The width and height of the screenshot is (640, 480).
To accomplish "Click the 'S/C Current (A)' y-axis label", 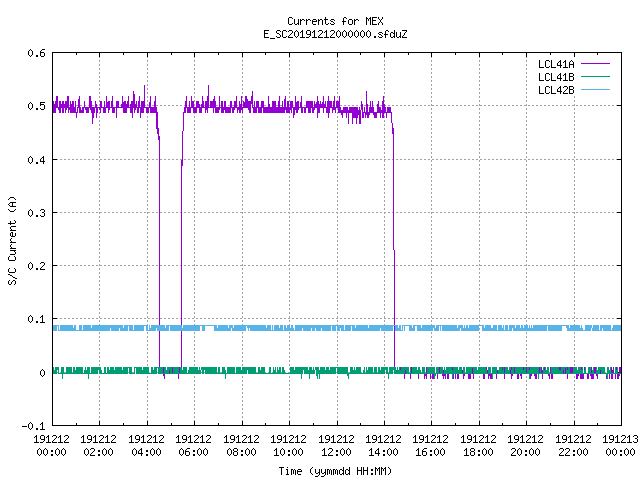I will (x=13, y=240).
